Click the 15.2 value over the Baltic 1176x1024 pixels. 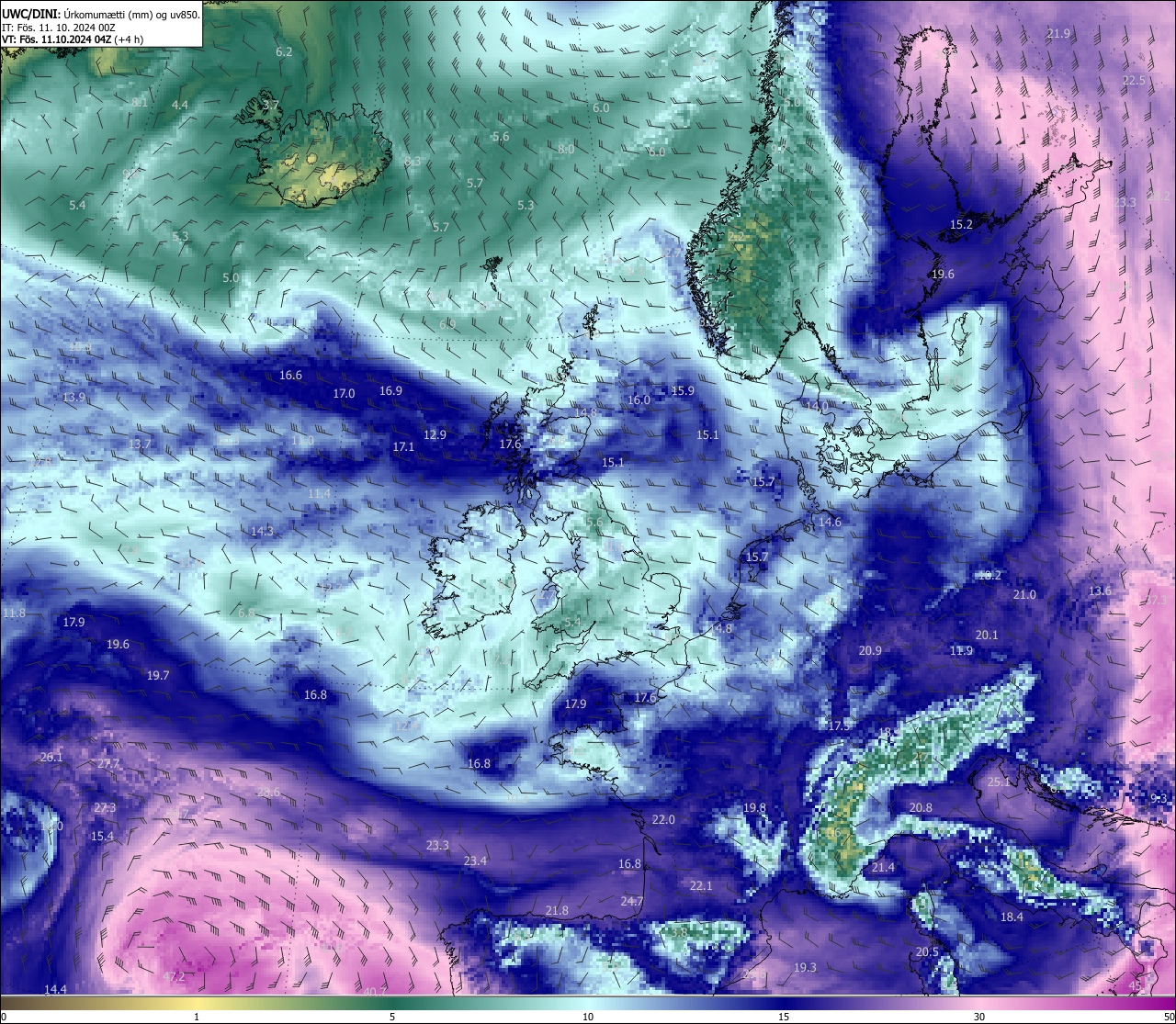(961, 225)
